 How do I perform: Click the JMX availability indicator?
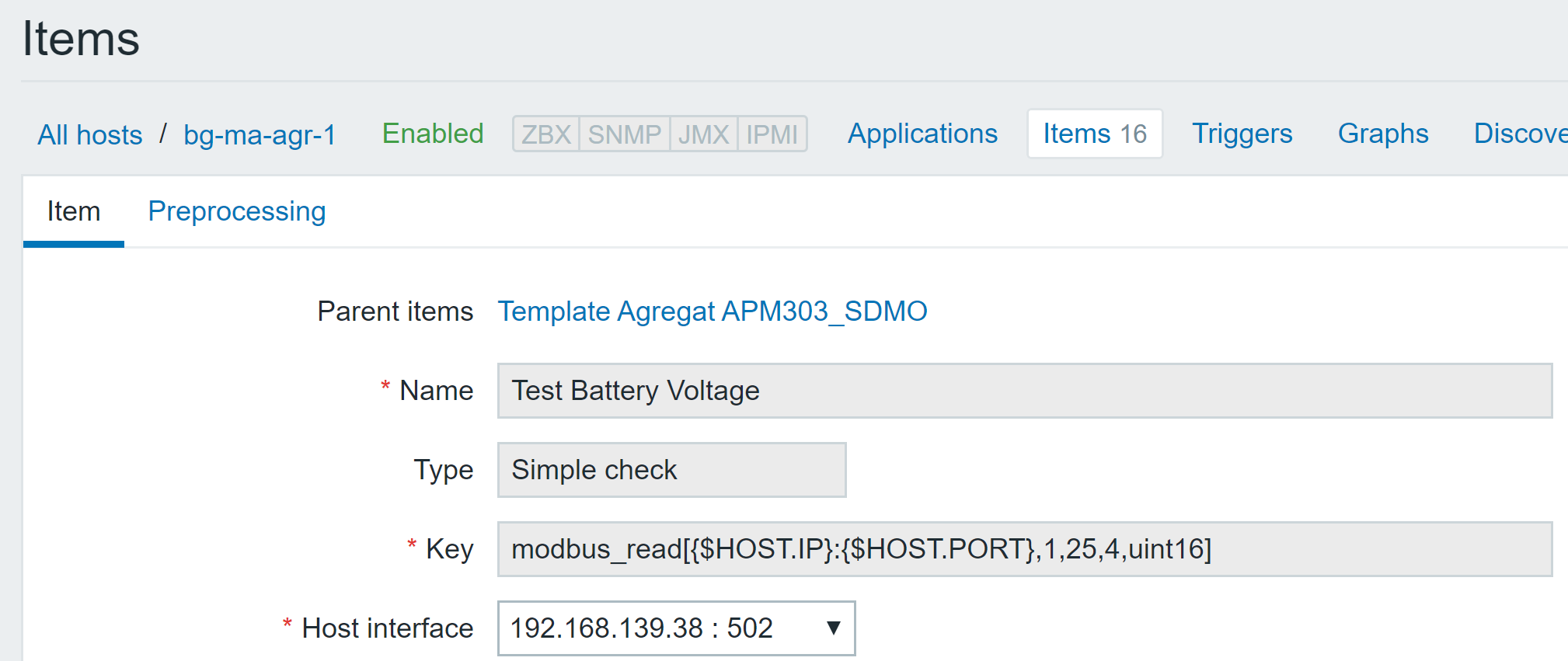703,134
